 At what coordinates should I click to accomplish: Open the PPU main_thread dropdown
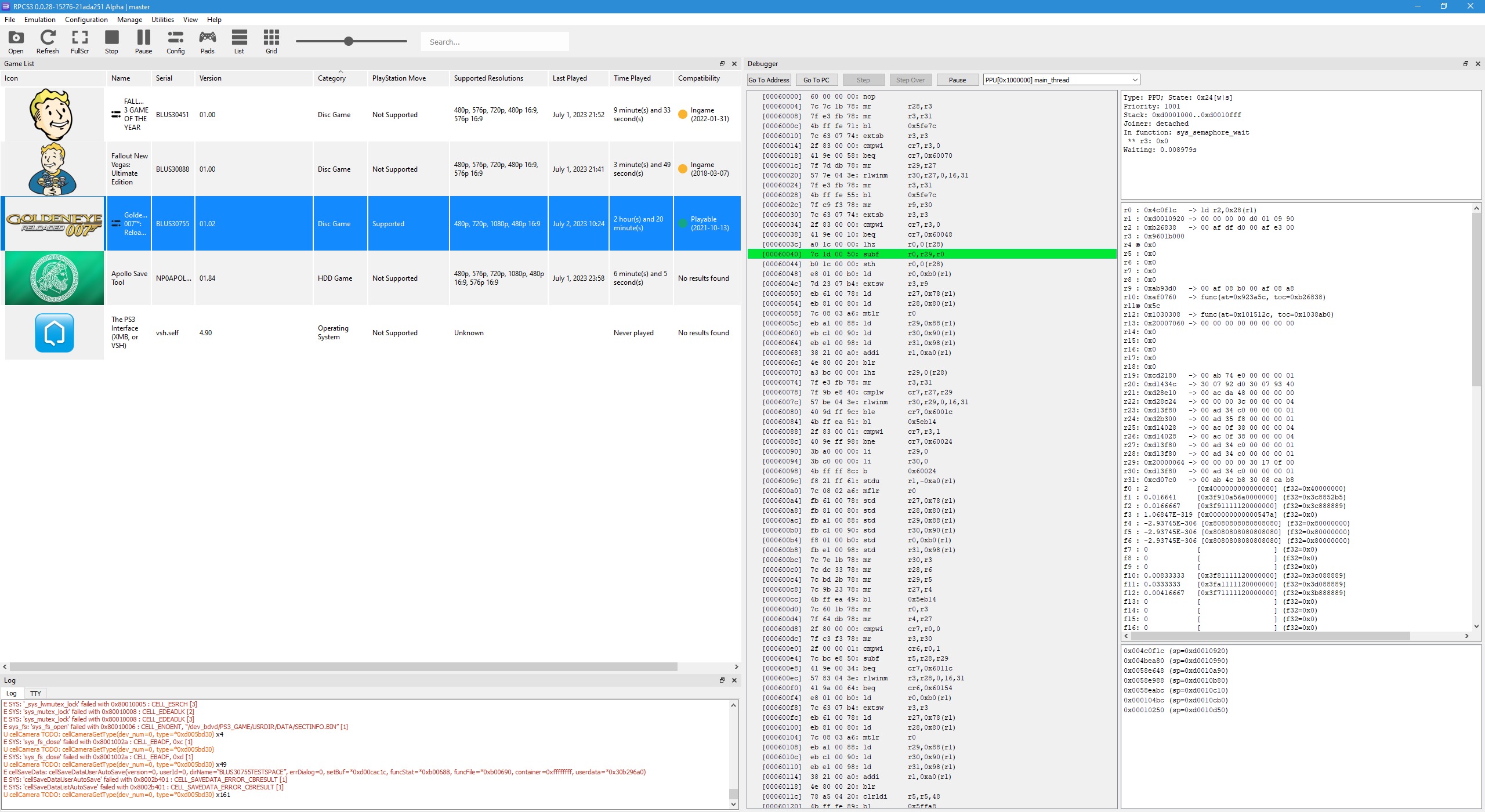click(x=1061, y=80)
